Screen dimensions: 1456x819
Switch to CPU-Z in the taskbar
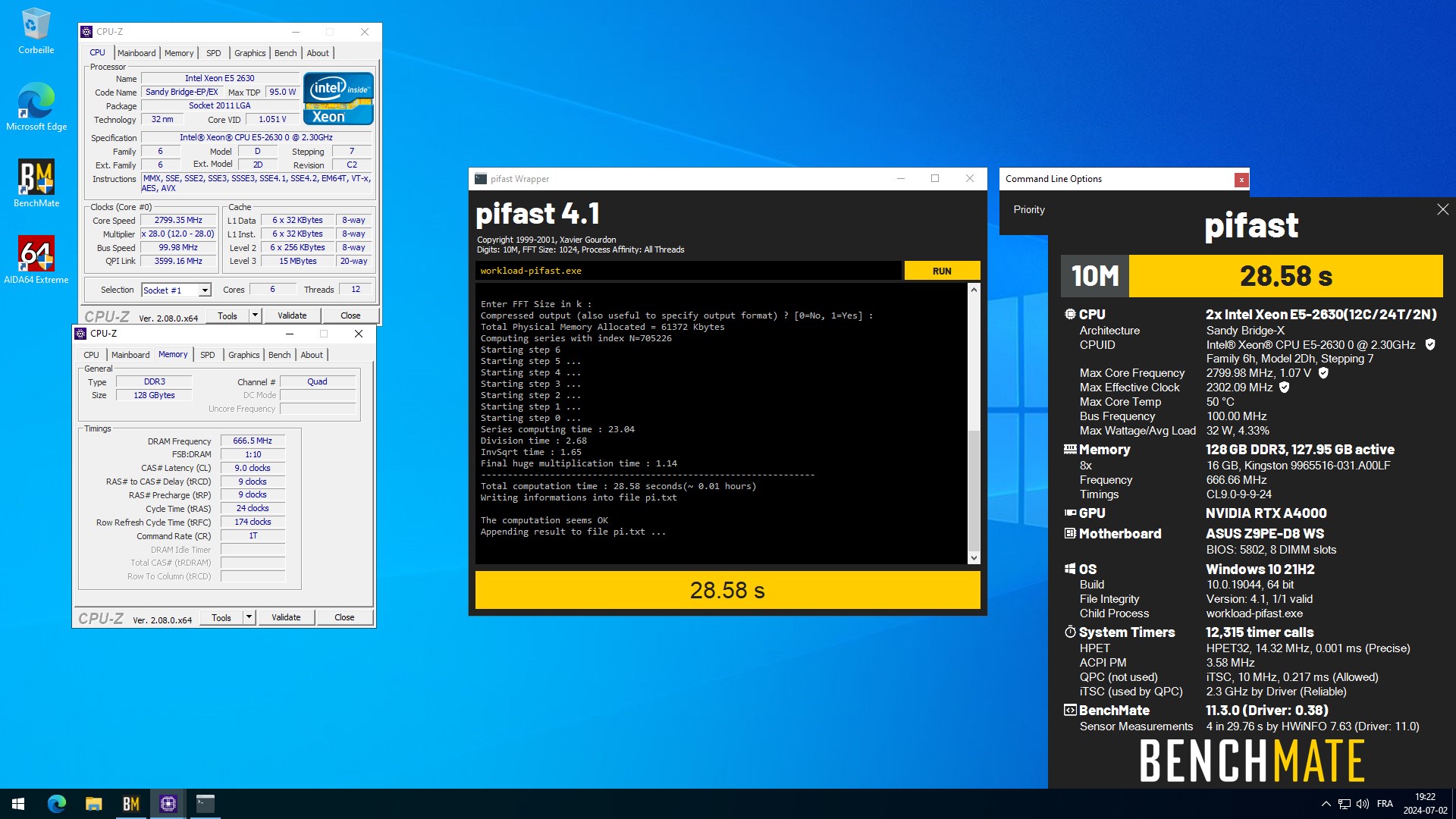pos(168,804)
